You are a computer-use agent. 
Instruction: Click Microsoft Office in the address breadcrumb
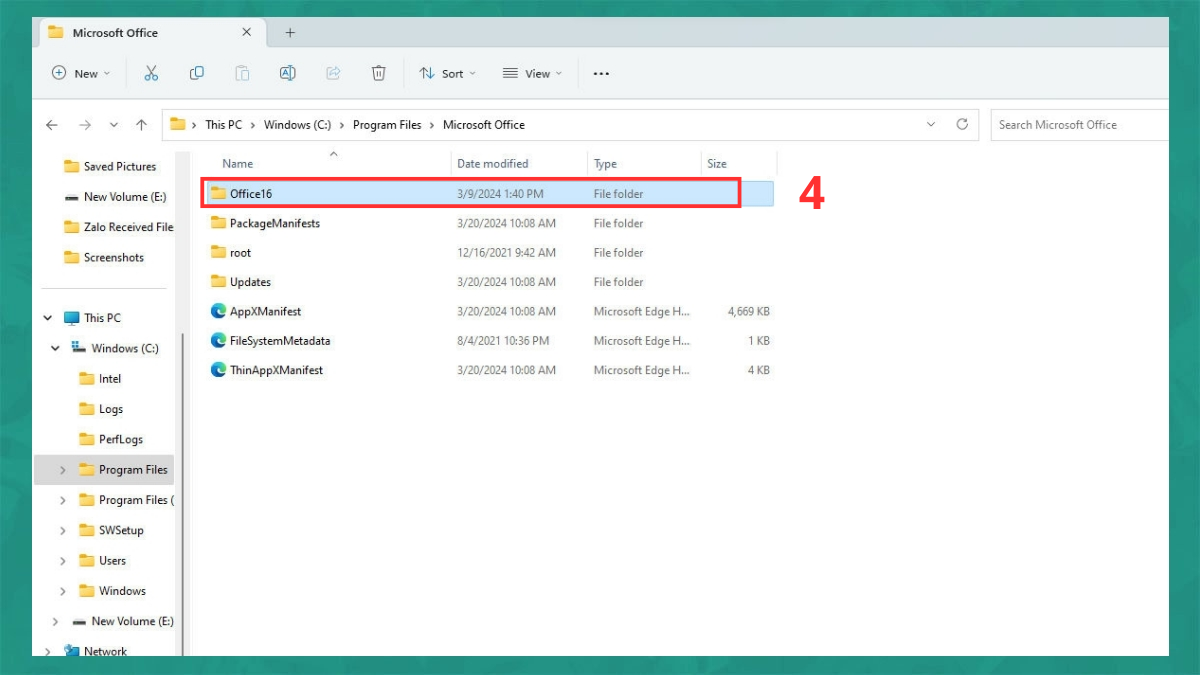coord(484,125)
